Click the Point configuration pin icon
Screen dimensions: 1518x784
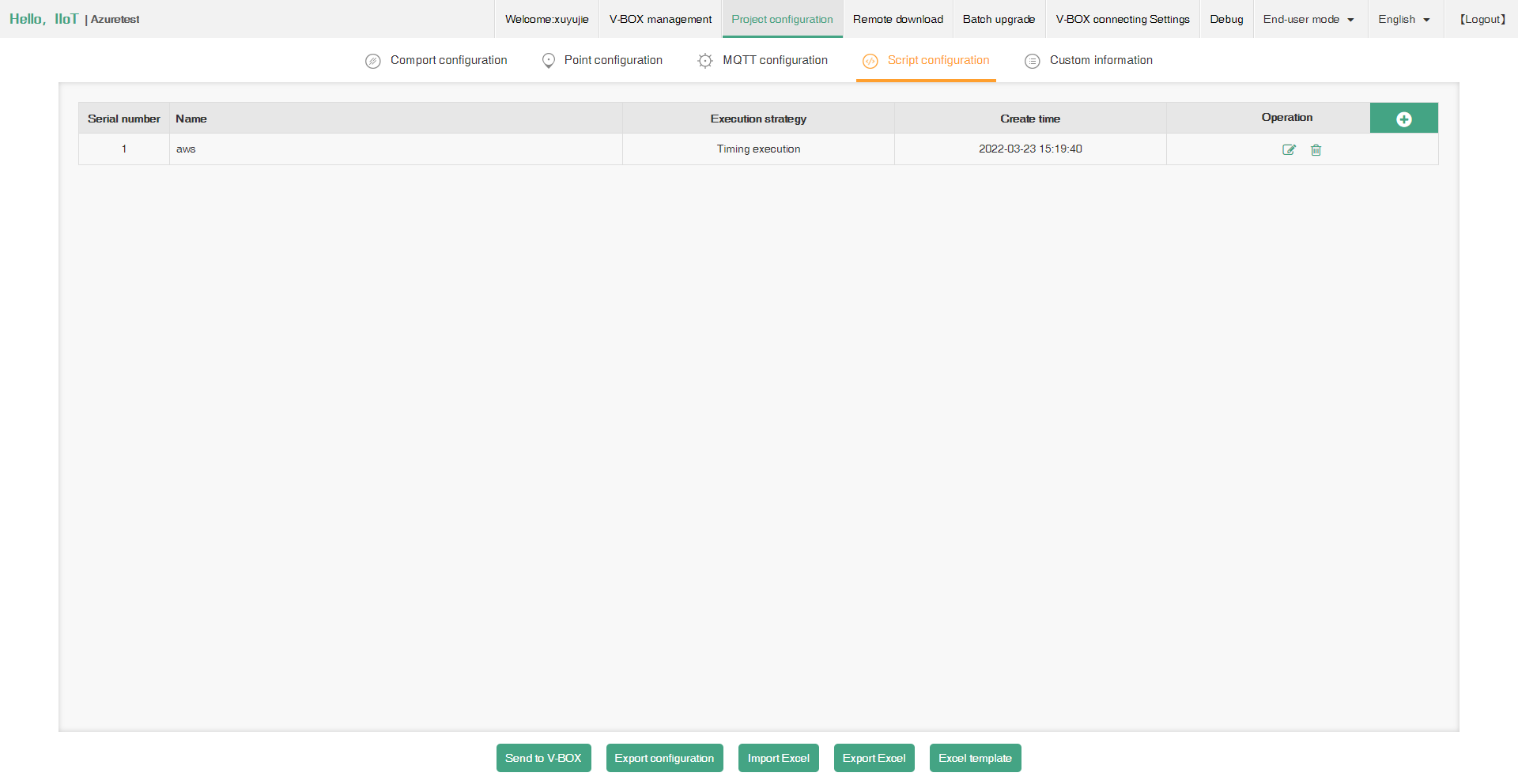point(548,61)
